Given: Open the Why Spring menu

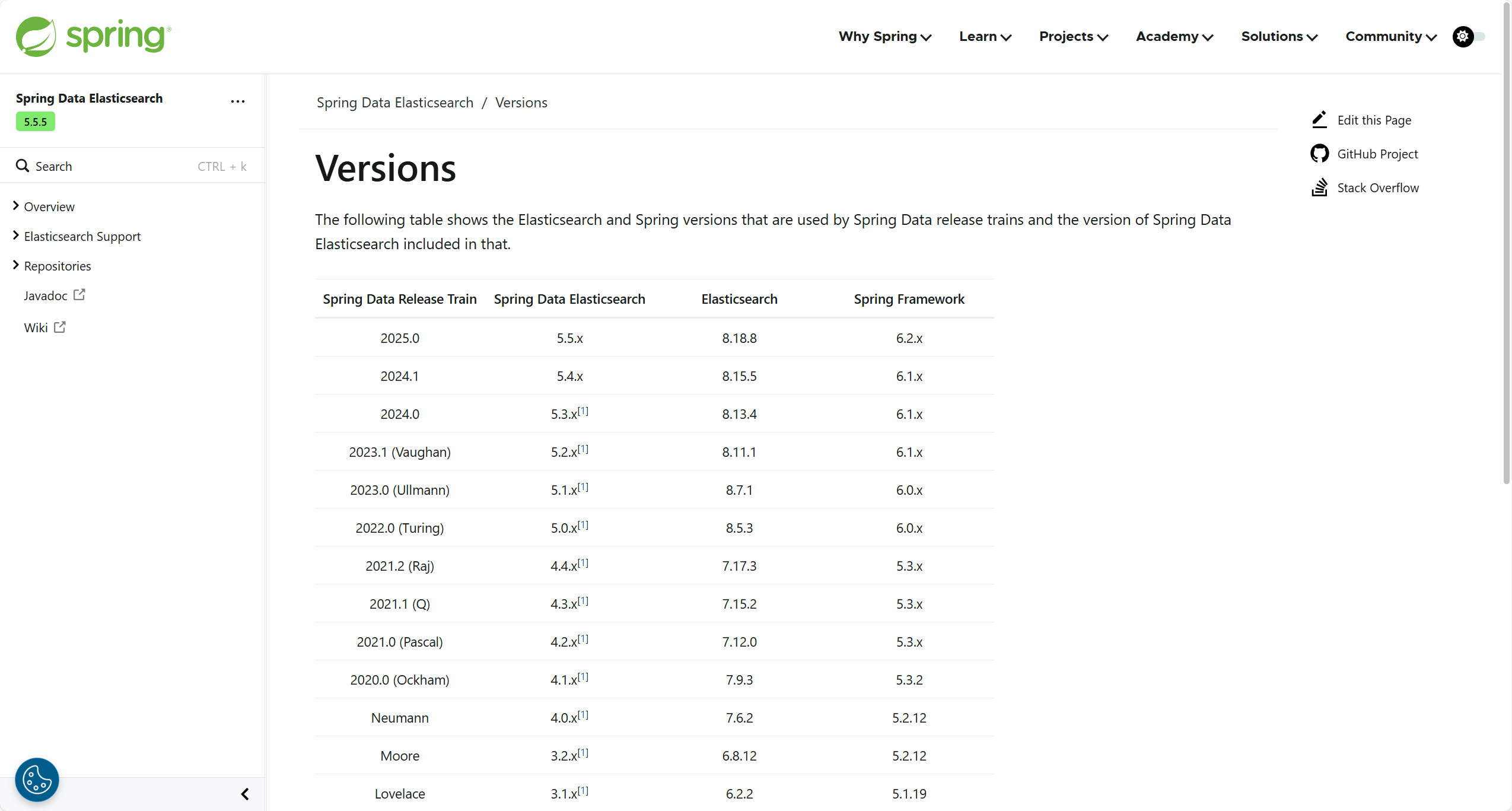Looking at the screenshot, I should coord(884,37).
